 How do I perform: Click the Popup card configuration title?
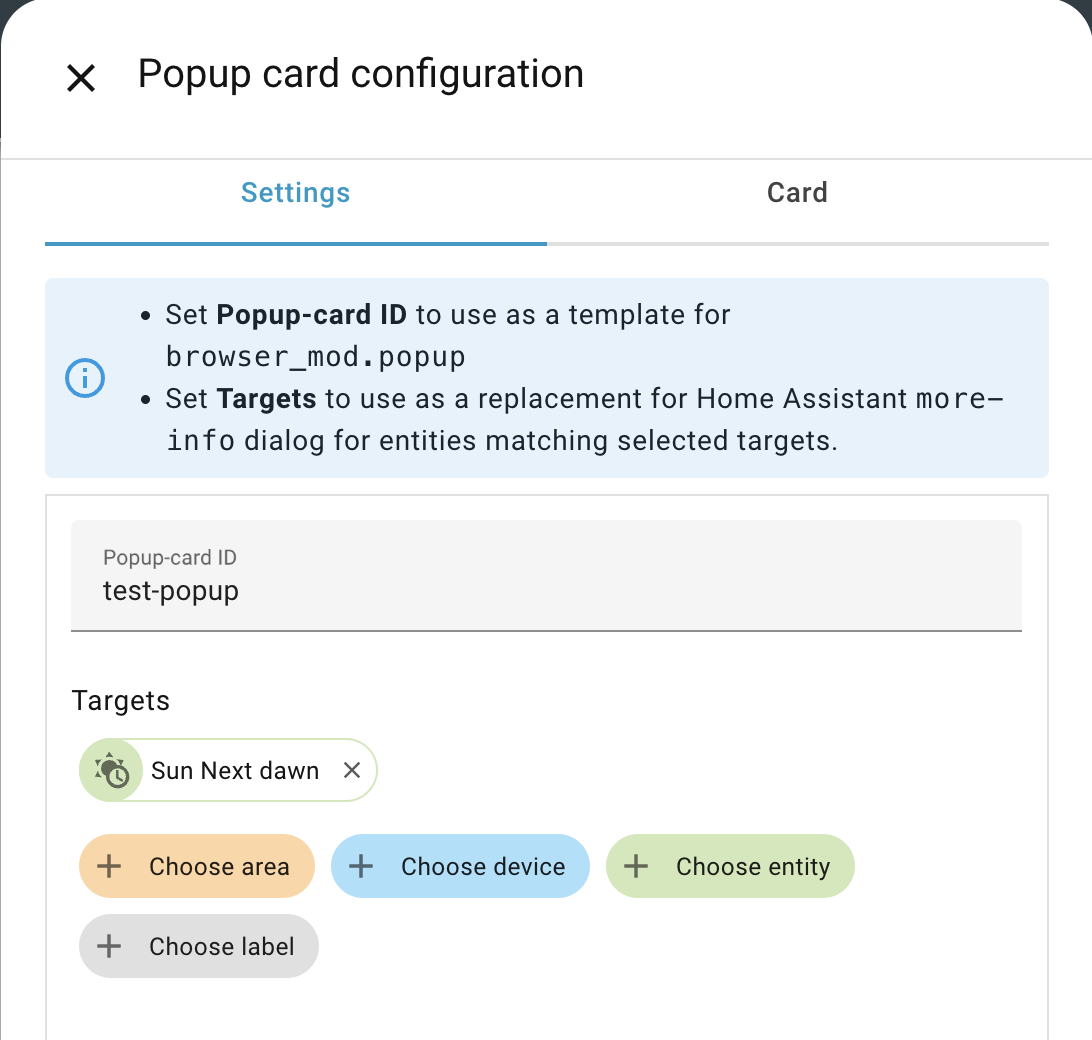(x=361, y=73)
